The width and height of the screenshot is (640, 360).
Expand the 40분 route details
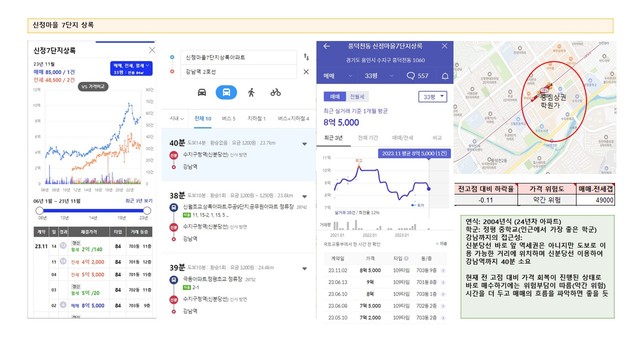point(304,144)
